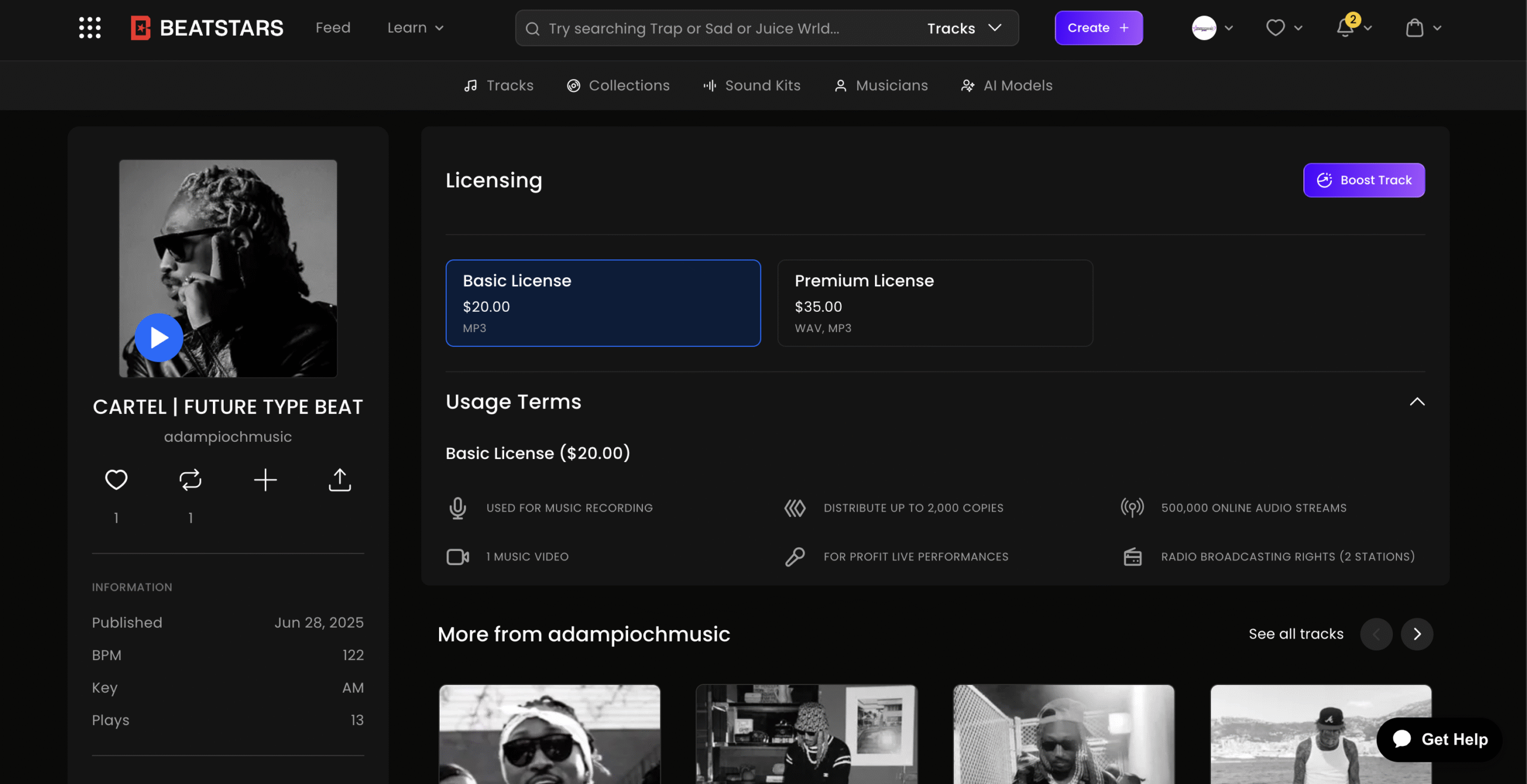Play the CARTEL Future type beat
1527x784 pixels.
pos(159,337)
